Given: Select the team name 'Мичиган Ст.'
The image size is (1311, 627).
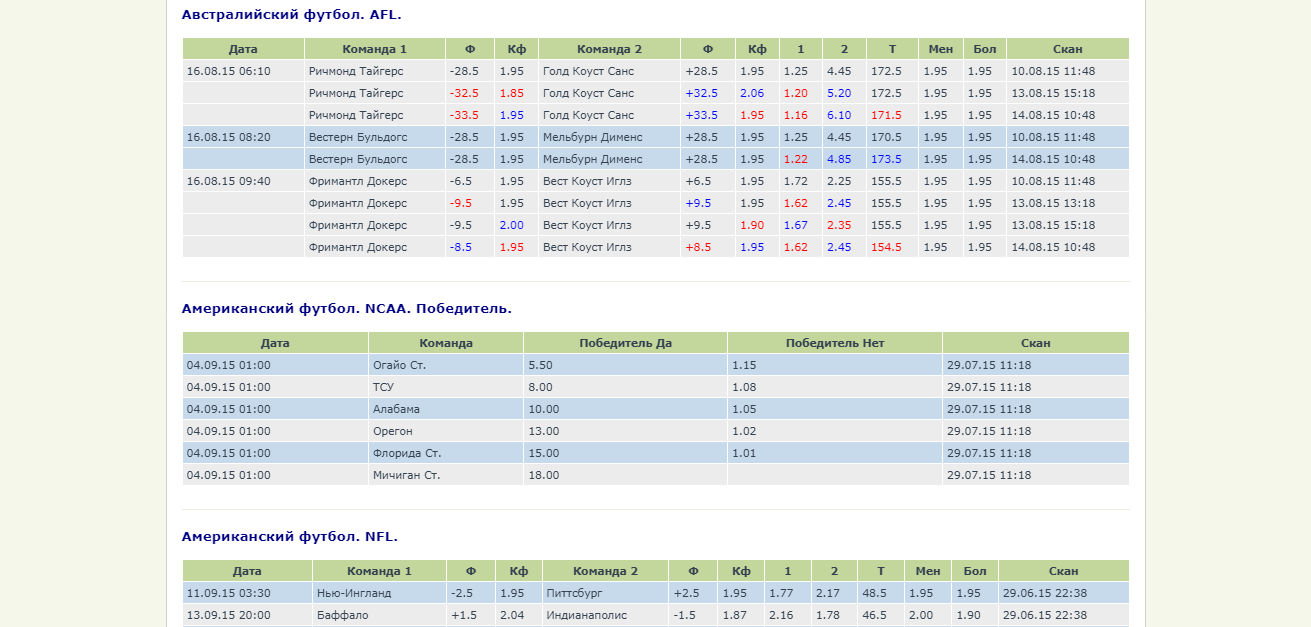Looking at the screenshot, I should point(406,475).
